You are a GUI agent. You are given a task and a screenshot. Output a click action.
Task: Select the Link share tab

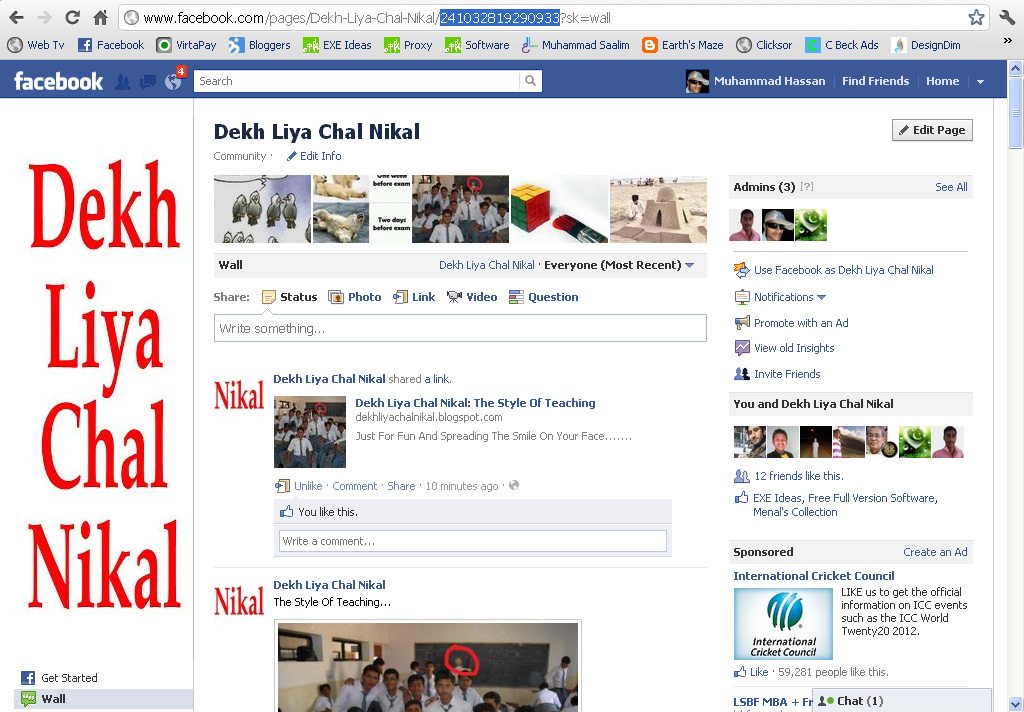tap(413, 297)
